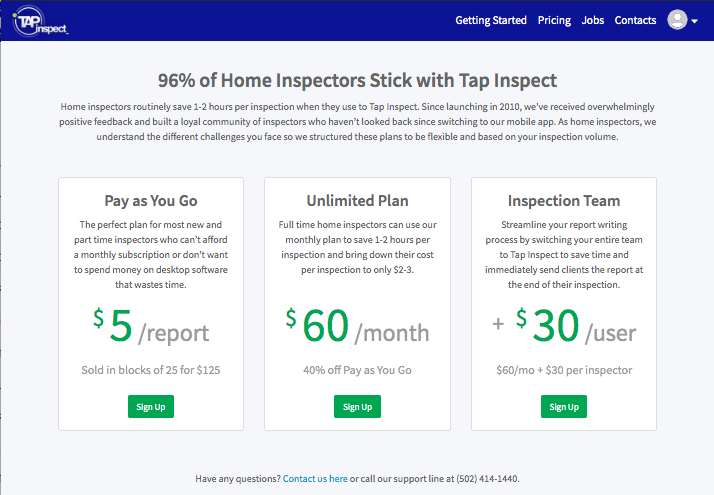Click the support phone number (502) 414-1440
The image size is (714, 495).
[x=487, y=479]
